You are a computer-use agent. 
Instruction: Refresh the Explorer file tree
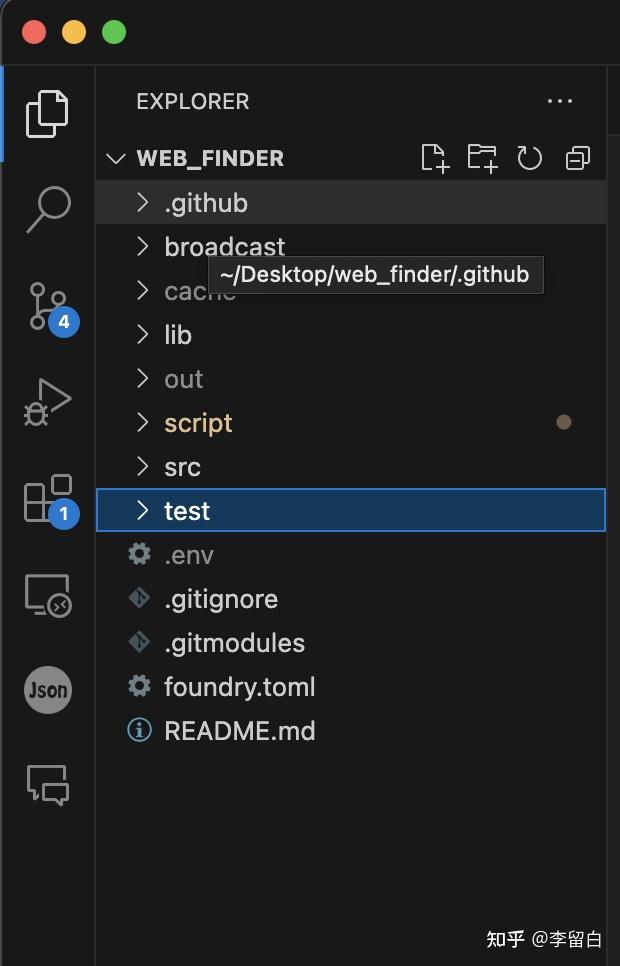[x=529, y=158]
